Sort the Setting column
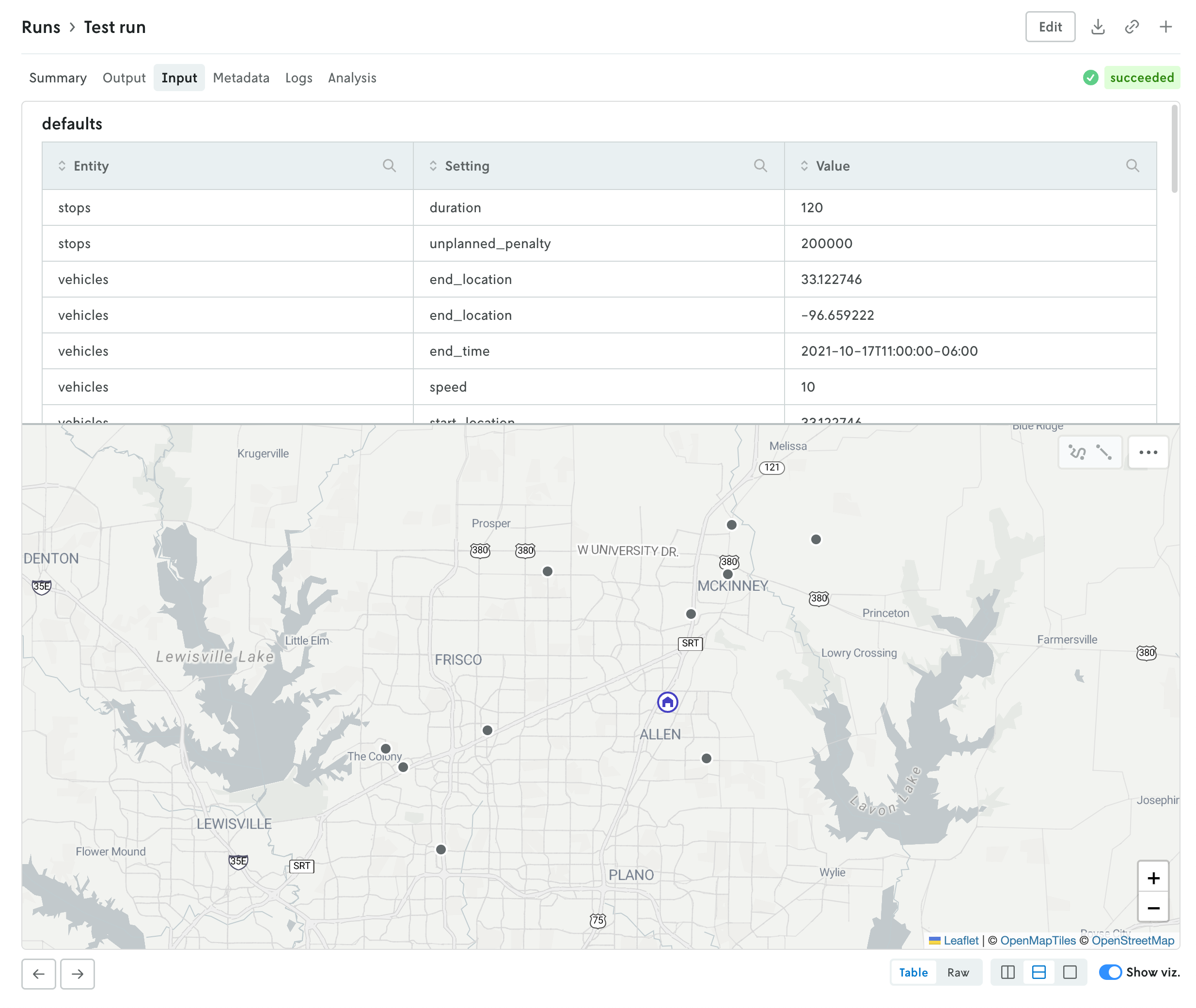The height and width of the screenshot is (1008, 1196). (x=433, y=166)
